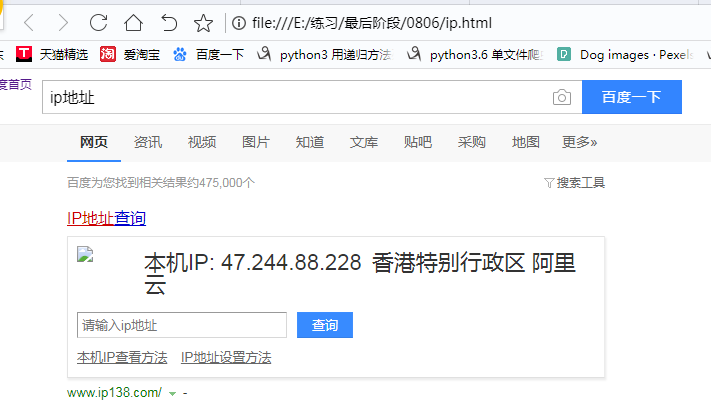Click the blue Baidu paw icon
The width and height of the screenshot is (711, 415).
tap(180, 54)
